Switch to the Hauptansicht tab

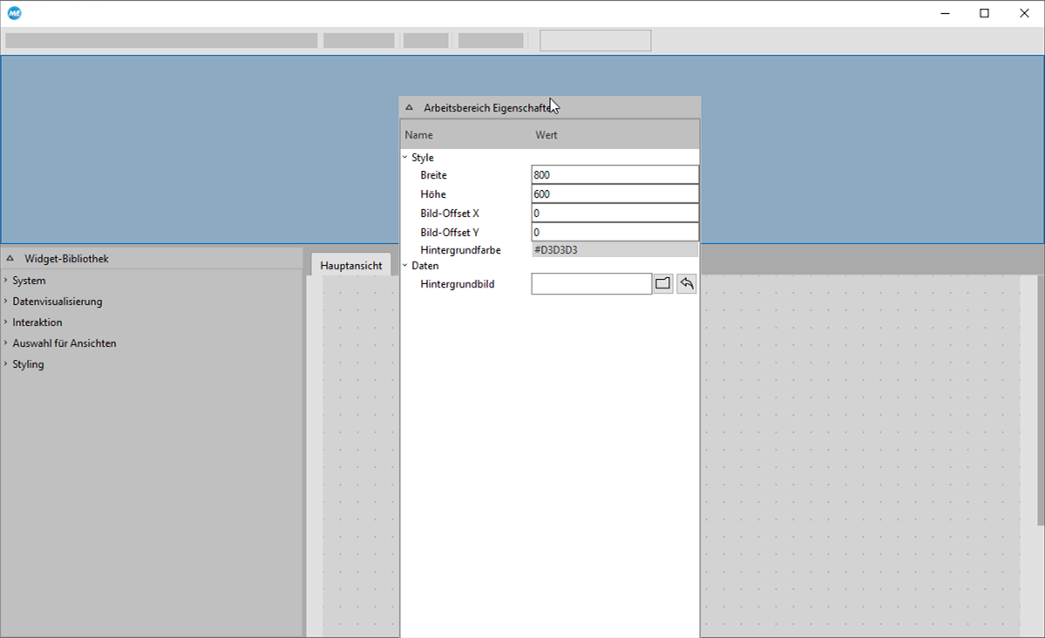tap(351, 265)
